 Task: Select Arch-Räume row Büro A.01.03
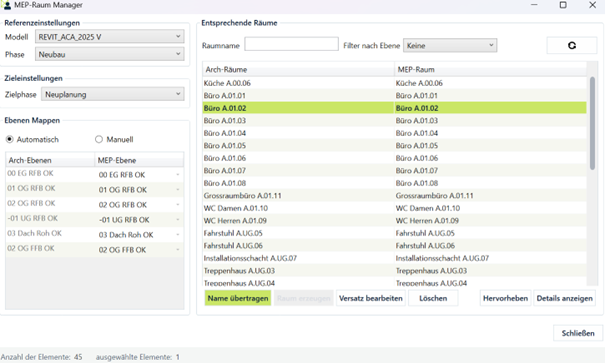tap(298, 120)
